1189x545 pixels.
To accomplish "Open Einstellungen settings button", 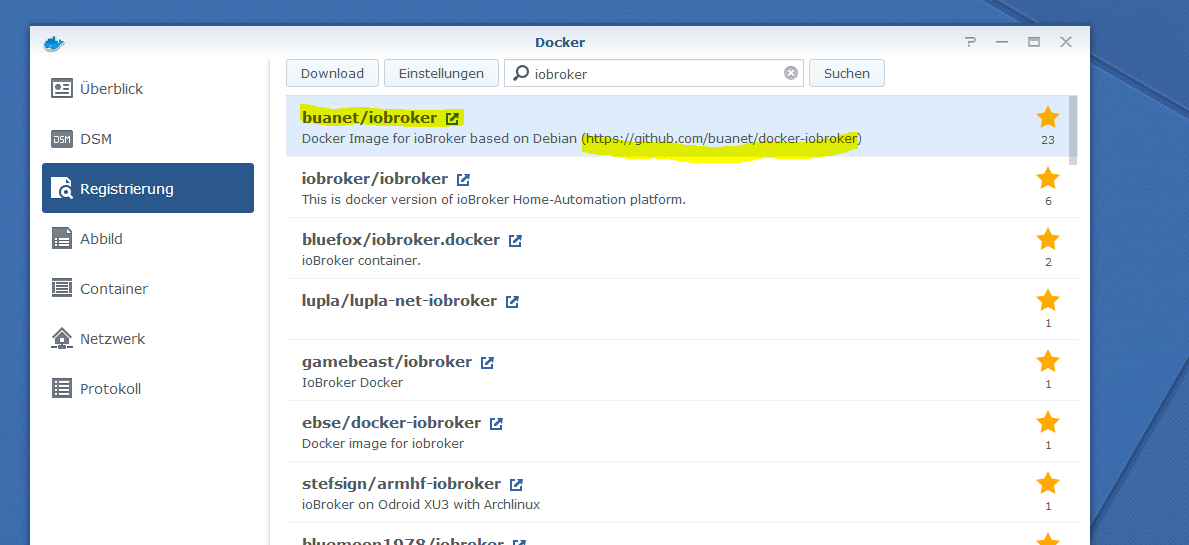I will 441,74.
